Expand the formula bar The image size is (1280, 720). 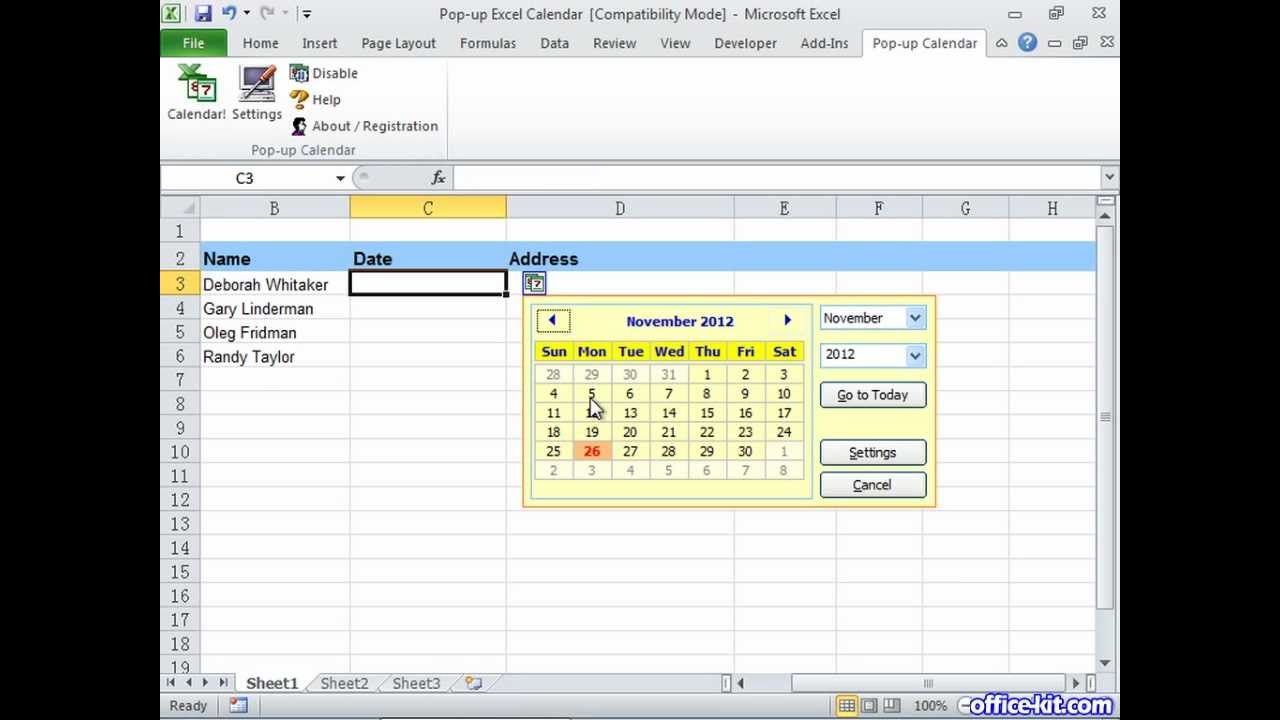1109,178
